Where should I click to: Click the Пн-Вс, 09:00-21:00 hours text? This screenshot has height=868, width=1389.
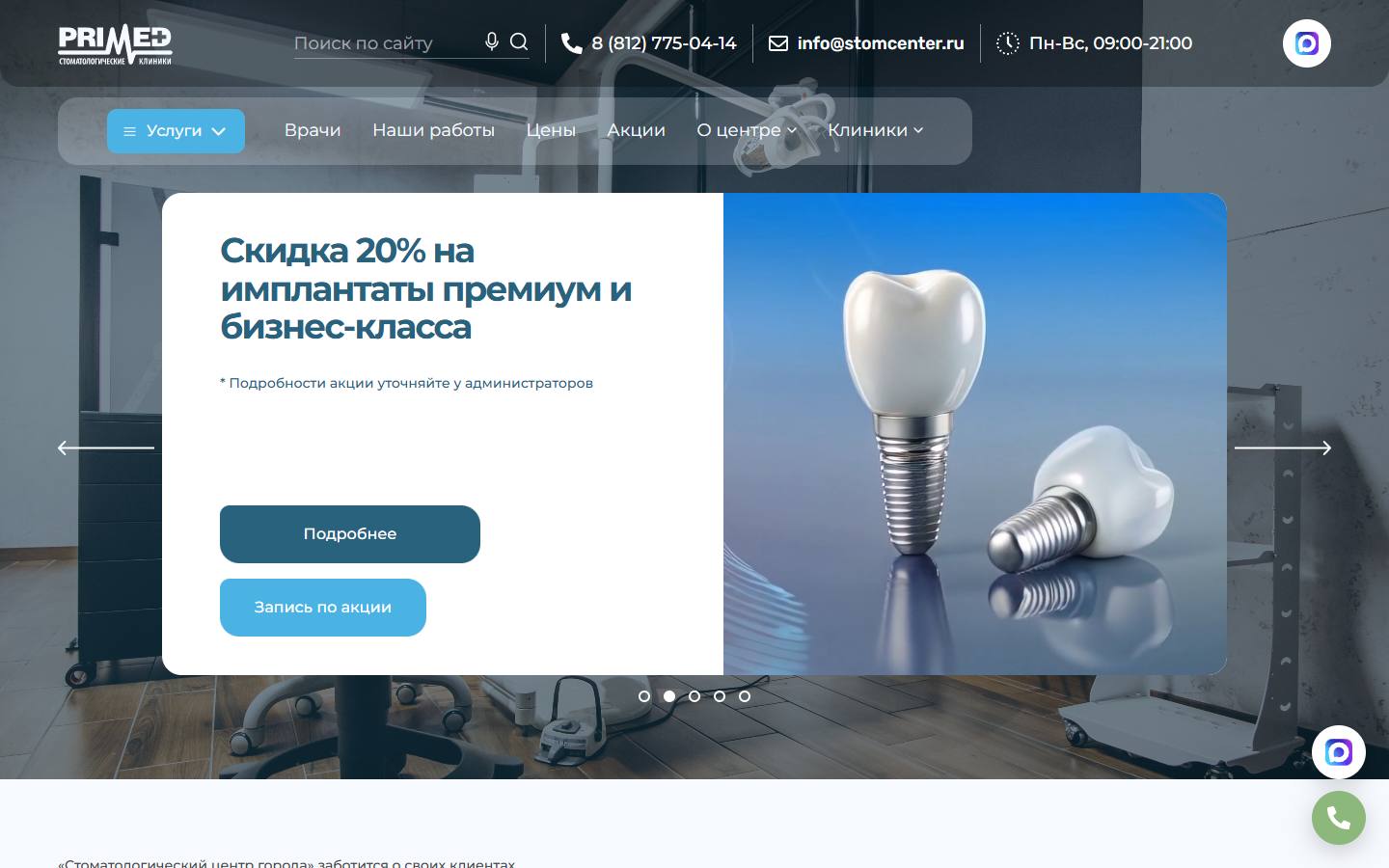[1110, 43]
